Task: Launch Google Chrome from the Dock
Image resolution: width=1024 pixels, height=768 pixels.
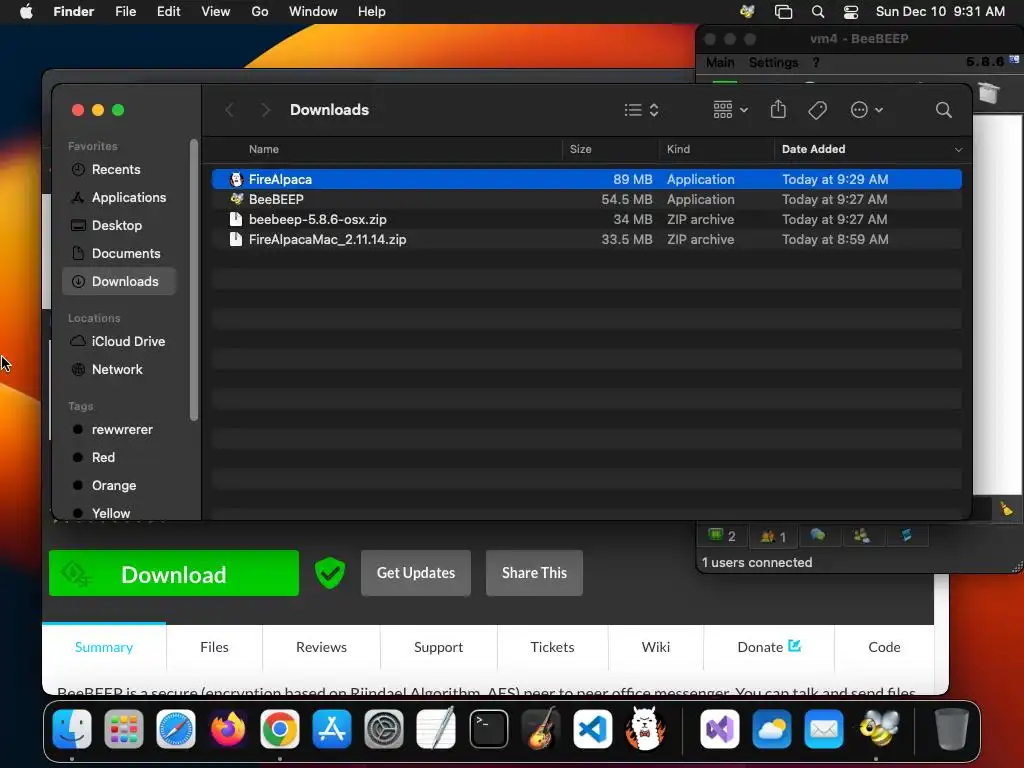Action: 280,728
